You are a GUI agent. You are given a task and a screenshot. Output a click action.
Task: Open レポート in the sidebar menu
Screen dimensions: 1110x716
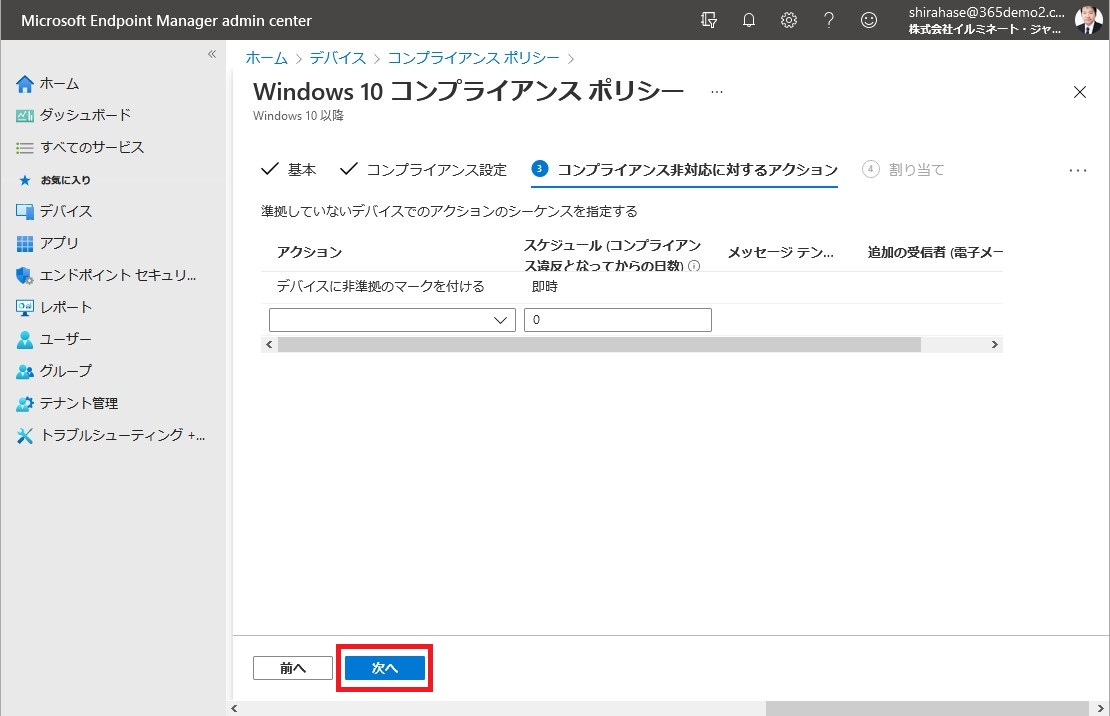(66, 307)
